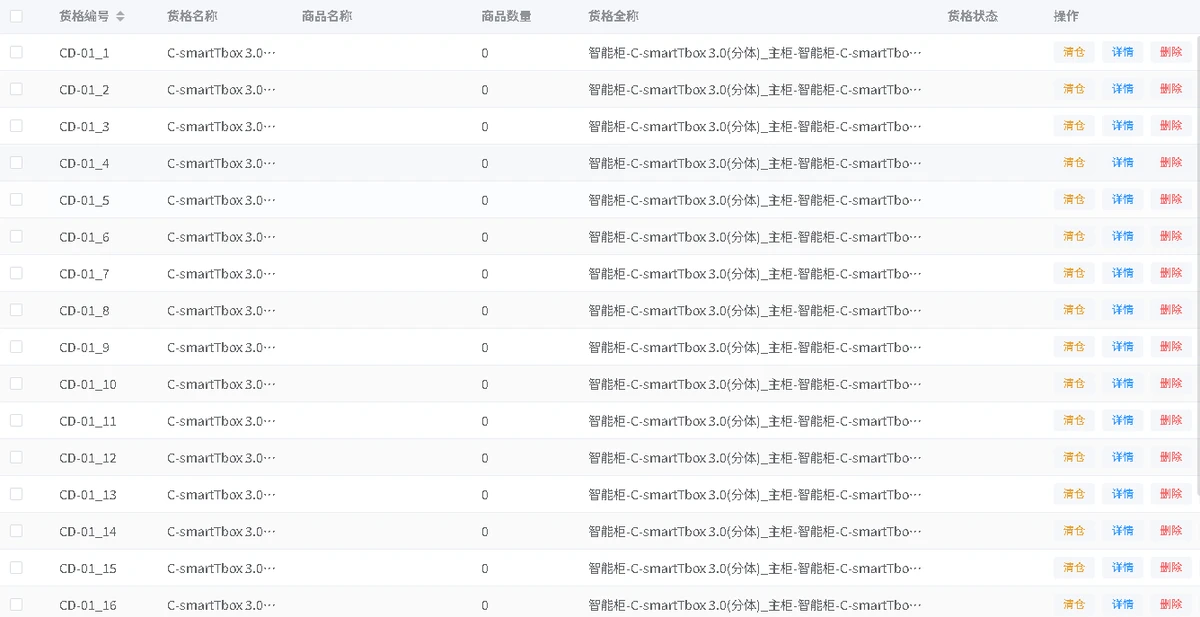Click 清仓 for CD-01_15
The image size is (1200, 617).
pyautogui.click(x=1074, y=568)
